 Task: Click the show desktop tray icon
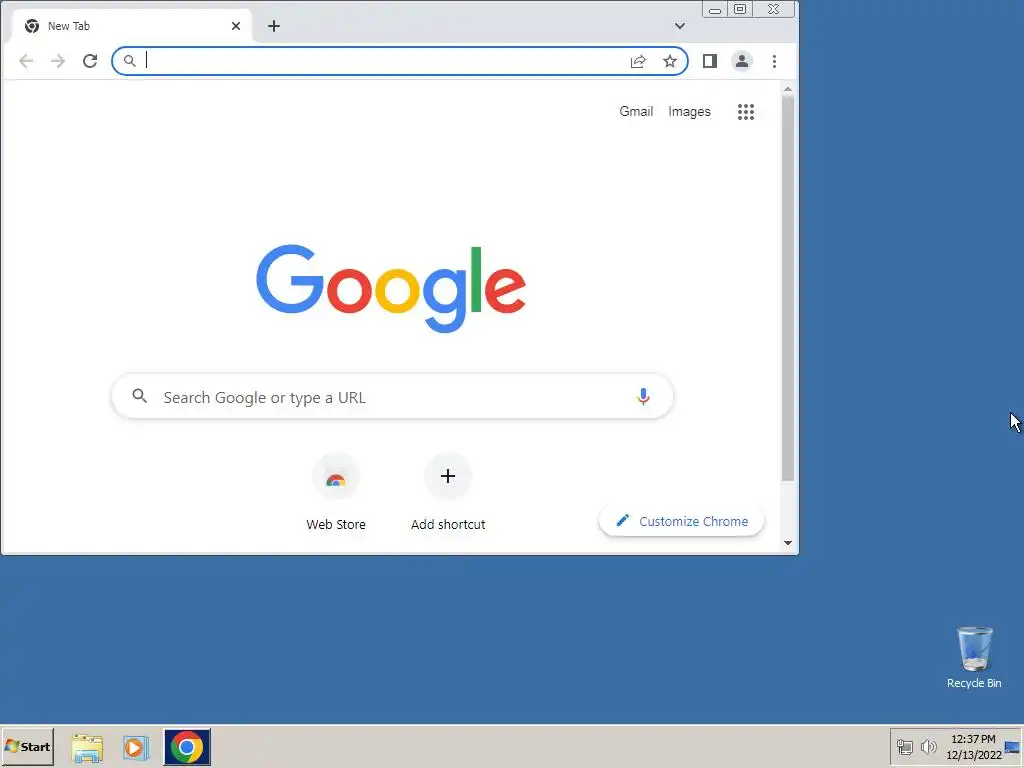click(x=1013, y=746)
